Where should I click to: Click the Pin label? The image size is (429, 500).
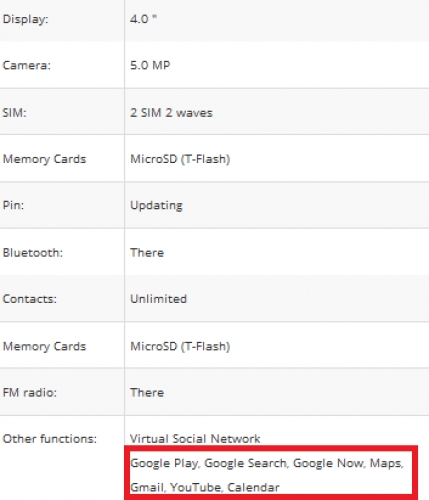13,205
